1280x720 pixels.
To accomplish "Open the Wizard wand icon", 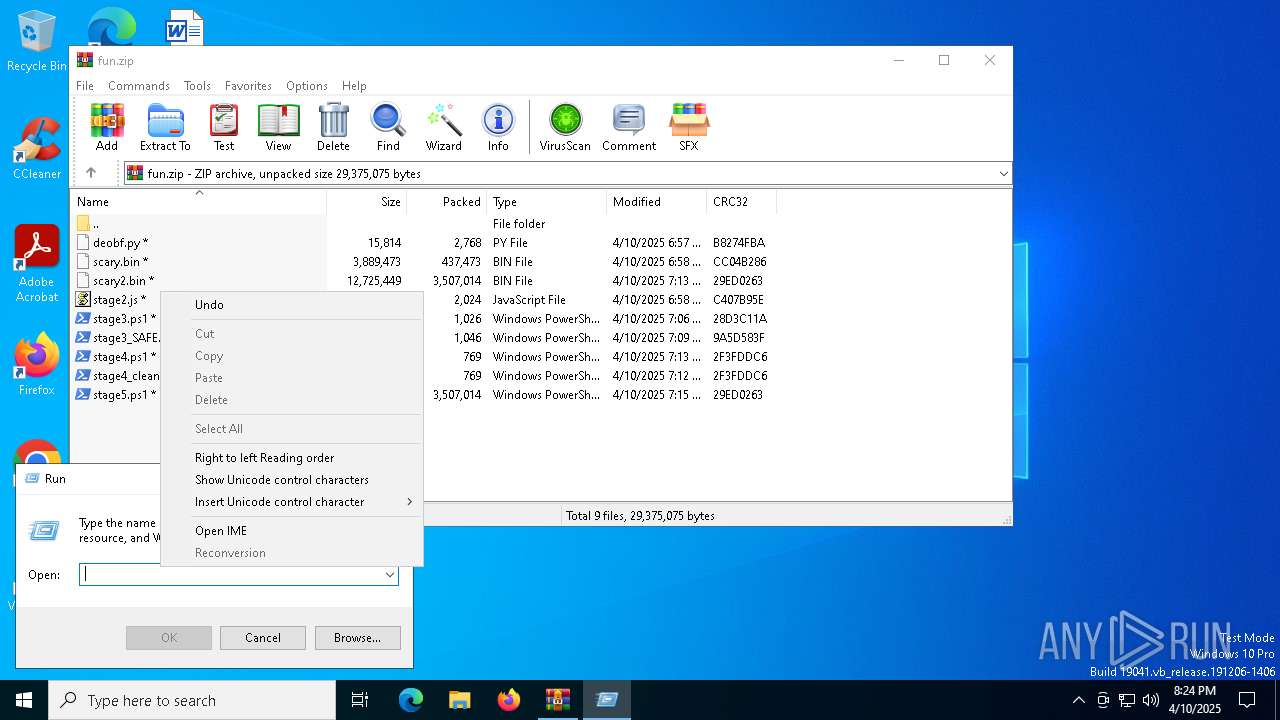I will coord(444,127).
